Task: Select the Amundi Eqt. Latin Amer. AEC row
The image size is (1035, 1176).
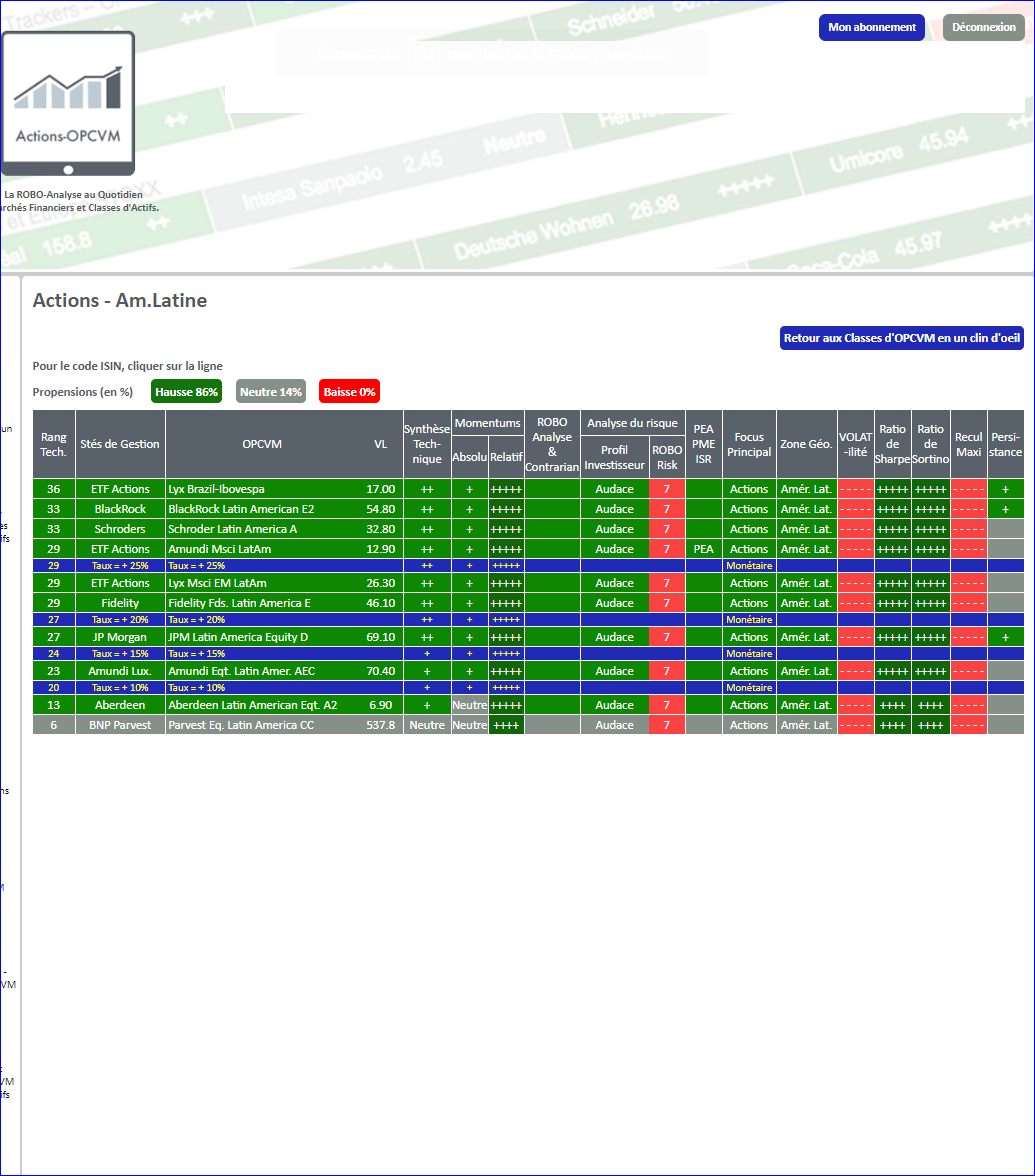Action: (528, 670)
